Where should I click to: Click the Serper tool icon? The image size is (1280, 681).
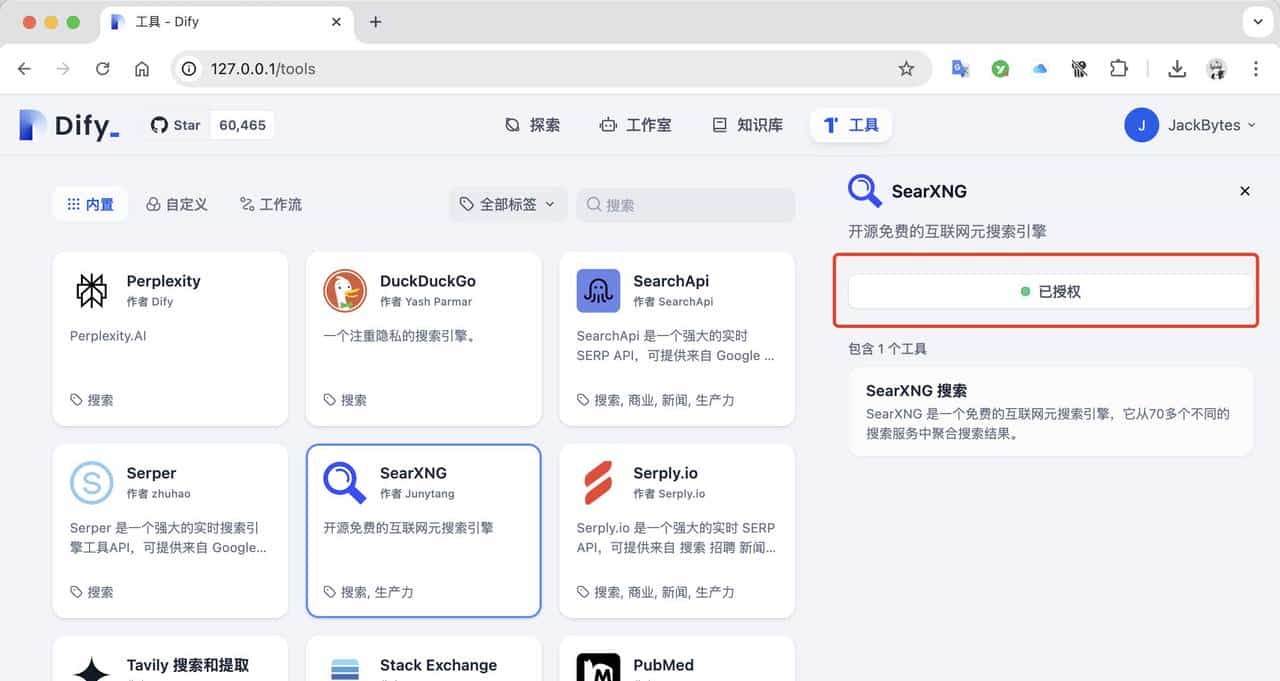coord(91,483)
